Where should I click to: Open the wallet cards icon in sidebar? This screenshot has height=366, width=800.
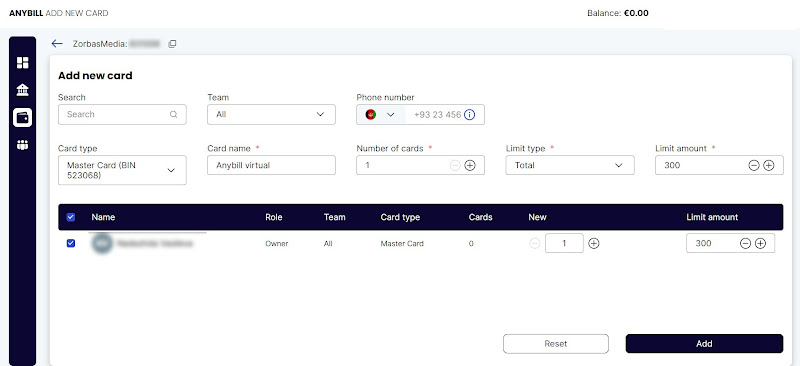coord(22,117)
